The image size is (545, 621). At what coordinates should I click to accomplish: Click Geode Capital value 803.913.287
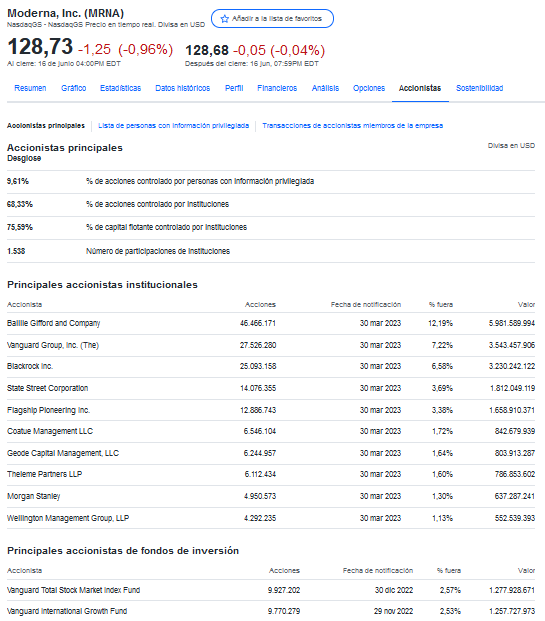(x=515, y=453)
